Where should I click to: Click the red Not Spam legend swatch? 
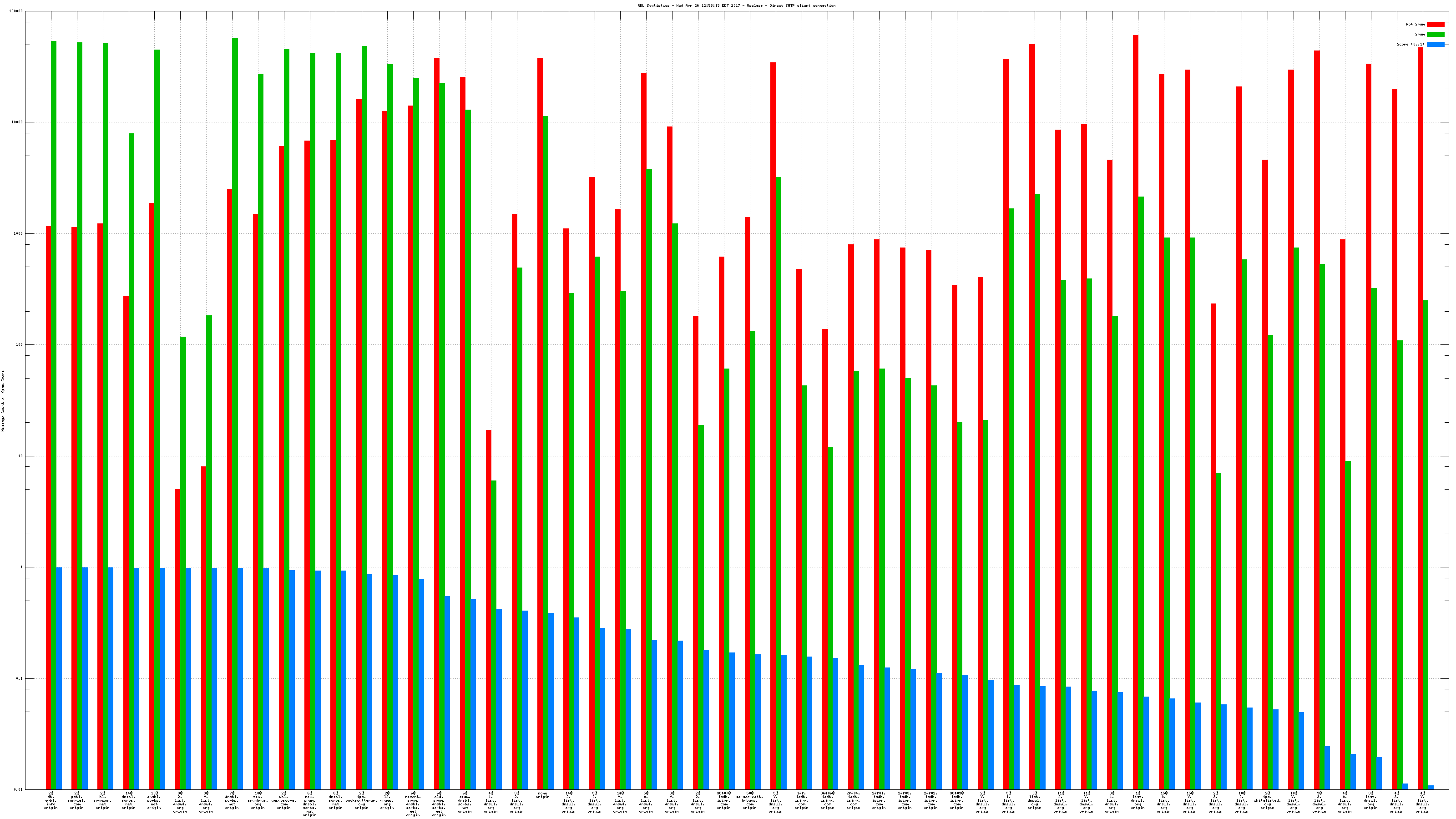coord(1435,24)
